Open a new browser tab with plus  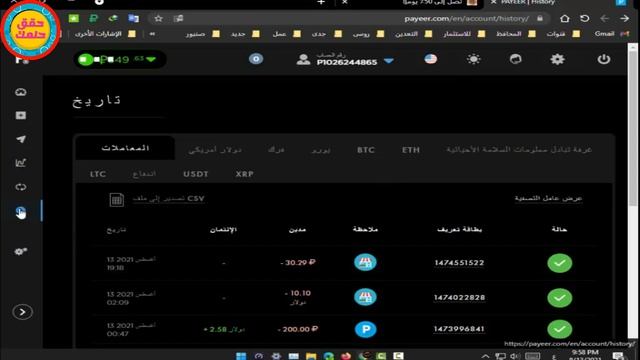321,2
